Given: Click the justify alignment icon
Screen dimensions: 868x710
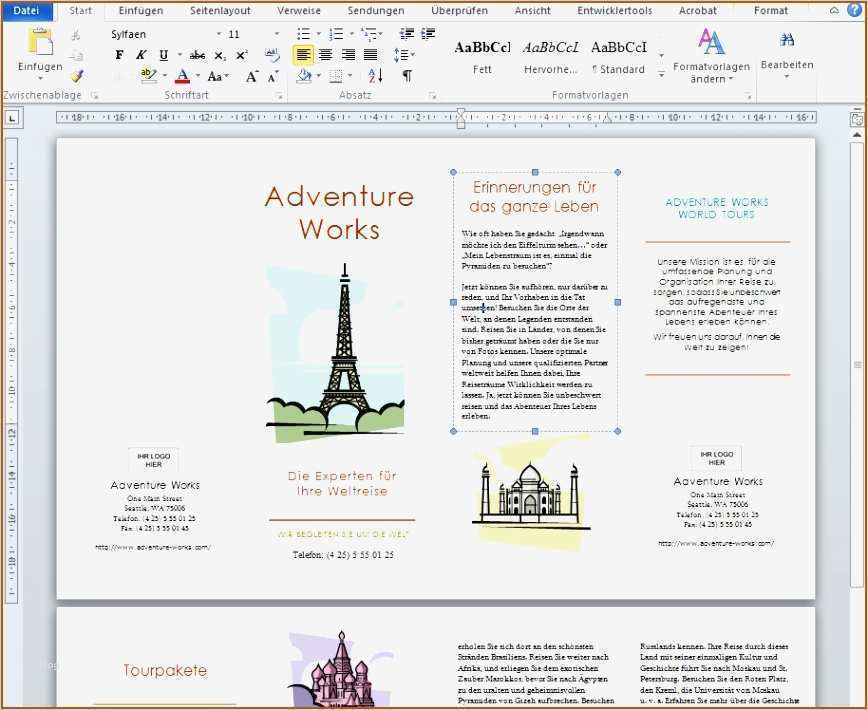Looking at the screenshot, I should coord(370,55).
